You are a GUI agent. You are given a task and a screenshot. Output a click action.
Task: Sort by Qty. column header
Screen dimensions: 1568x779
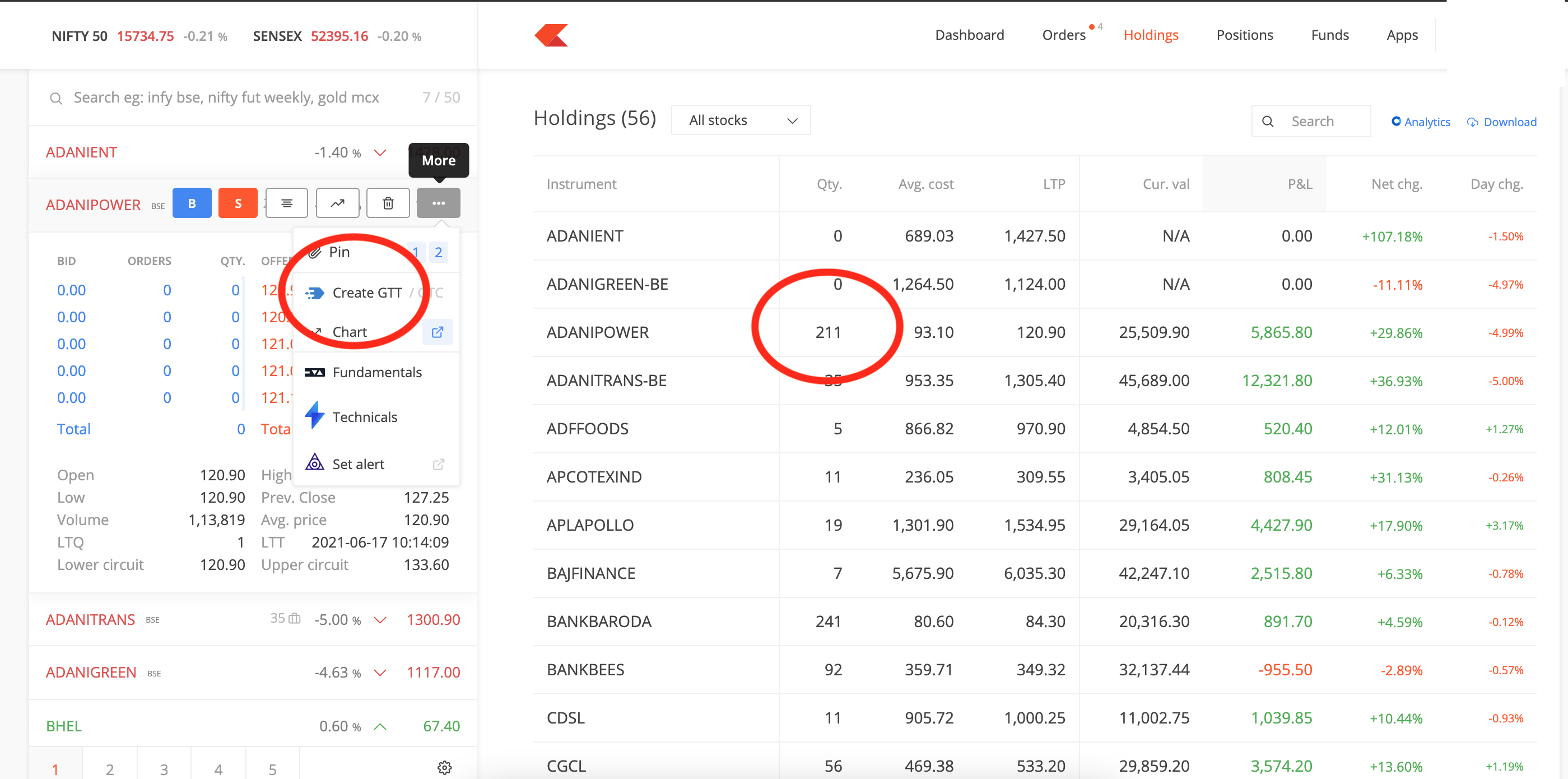[829, 184]
